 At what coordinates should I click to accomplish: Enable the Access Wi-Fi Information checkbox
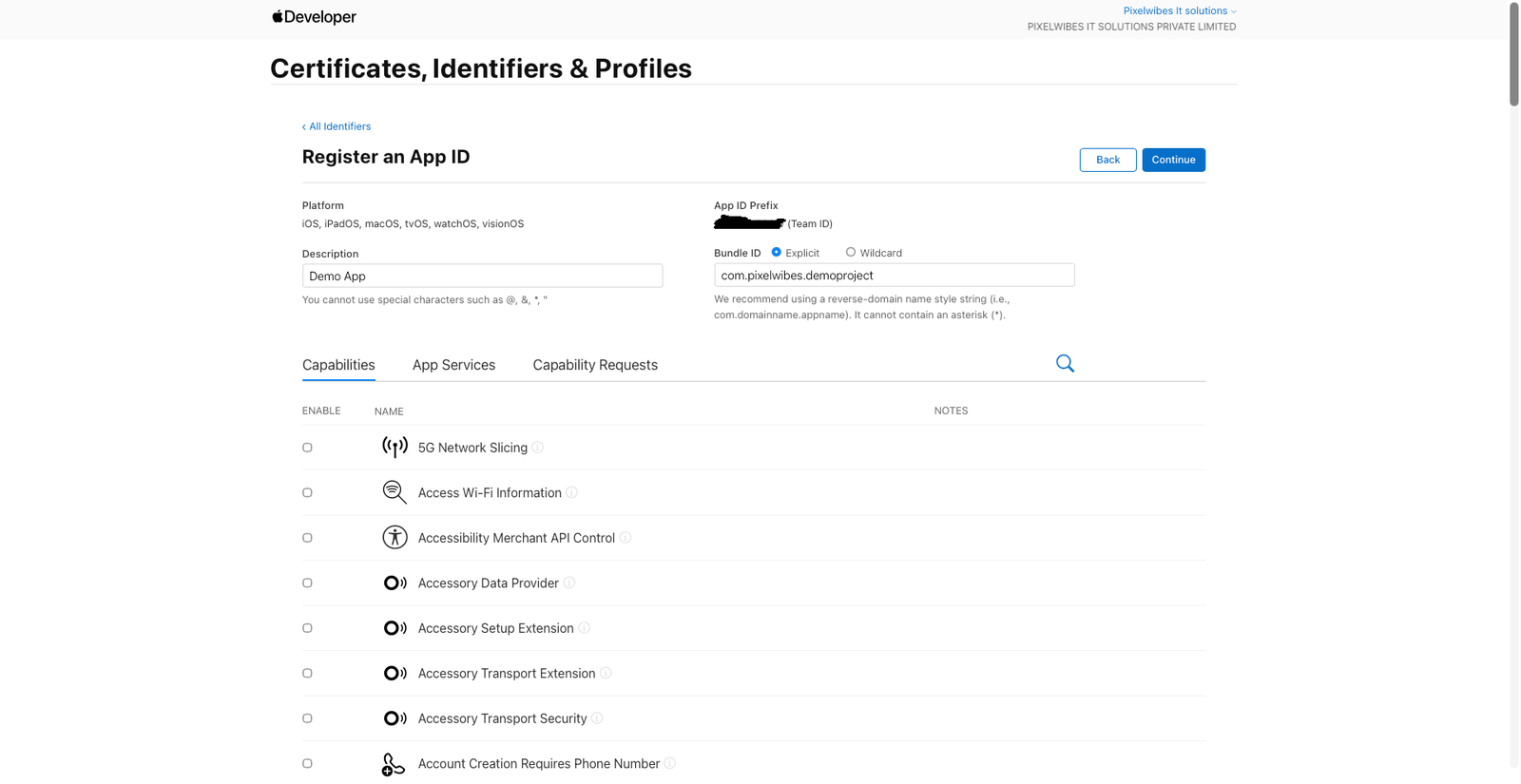point(307,492)
